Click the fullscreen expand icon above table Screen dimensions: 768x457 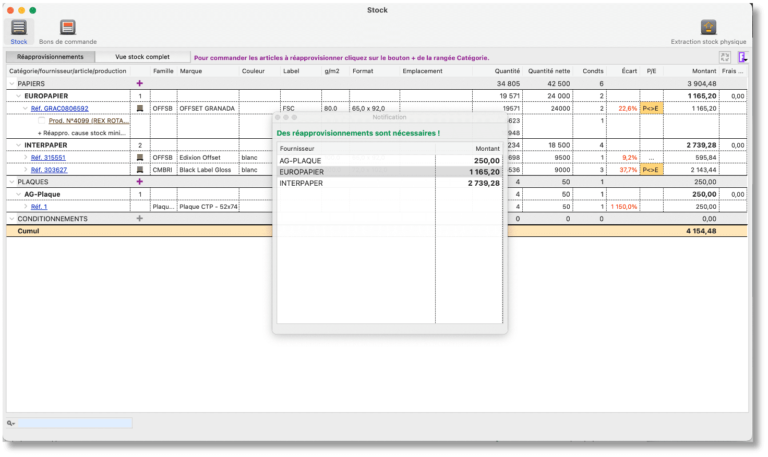725,58
